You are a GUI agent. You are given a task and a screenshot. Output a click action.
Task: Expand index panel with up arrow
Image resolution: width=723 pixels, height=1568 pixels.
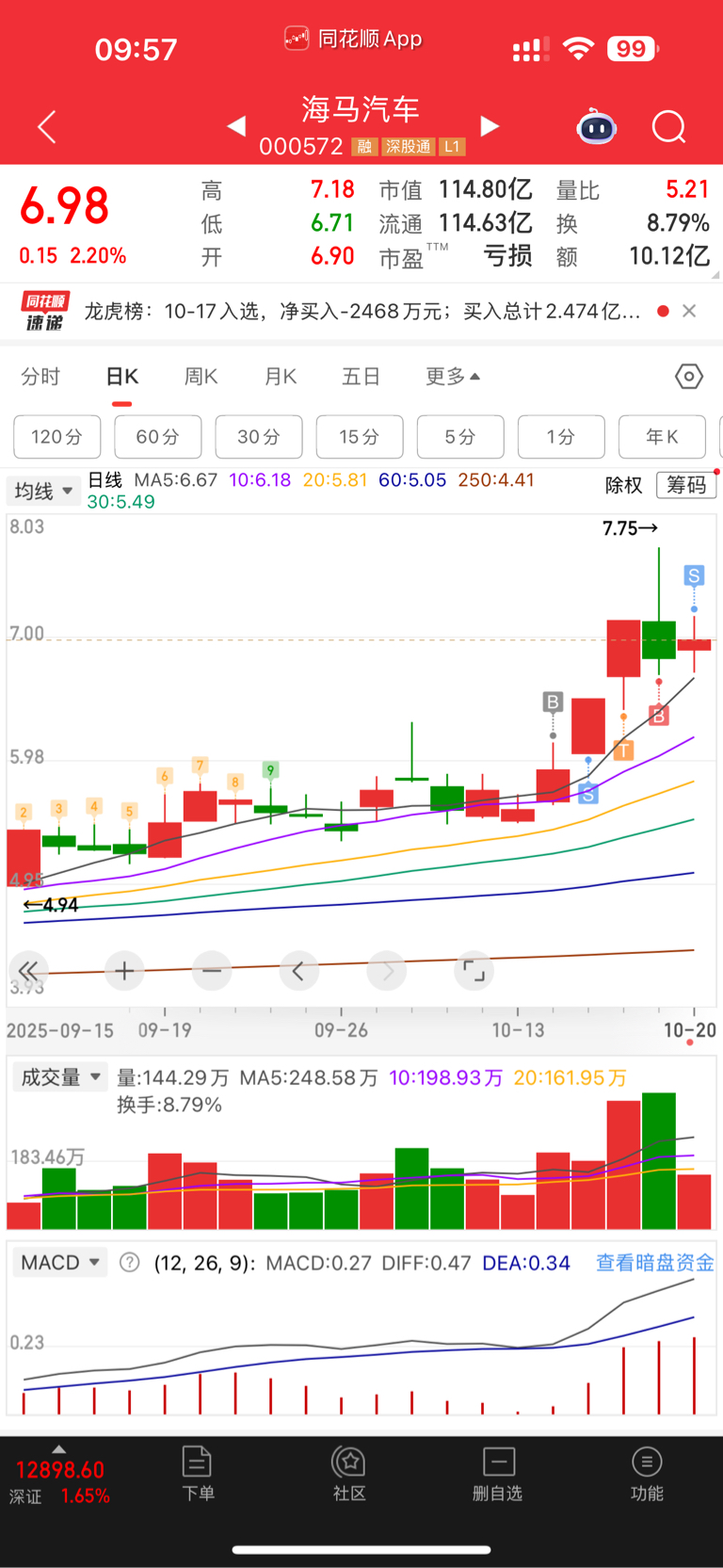(x=59, y=1449)
